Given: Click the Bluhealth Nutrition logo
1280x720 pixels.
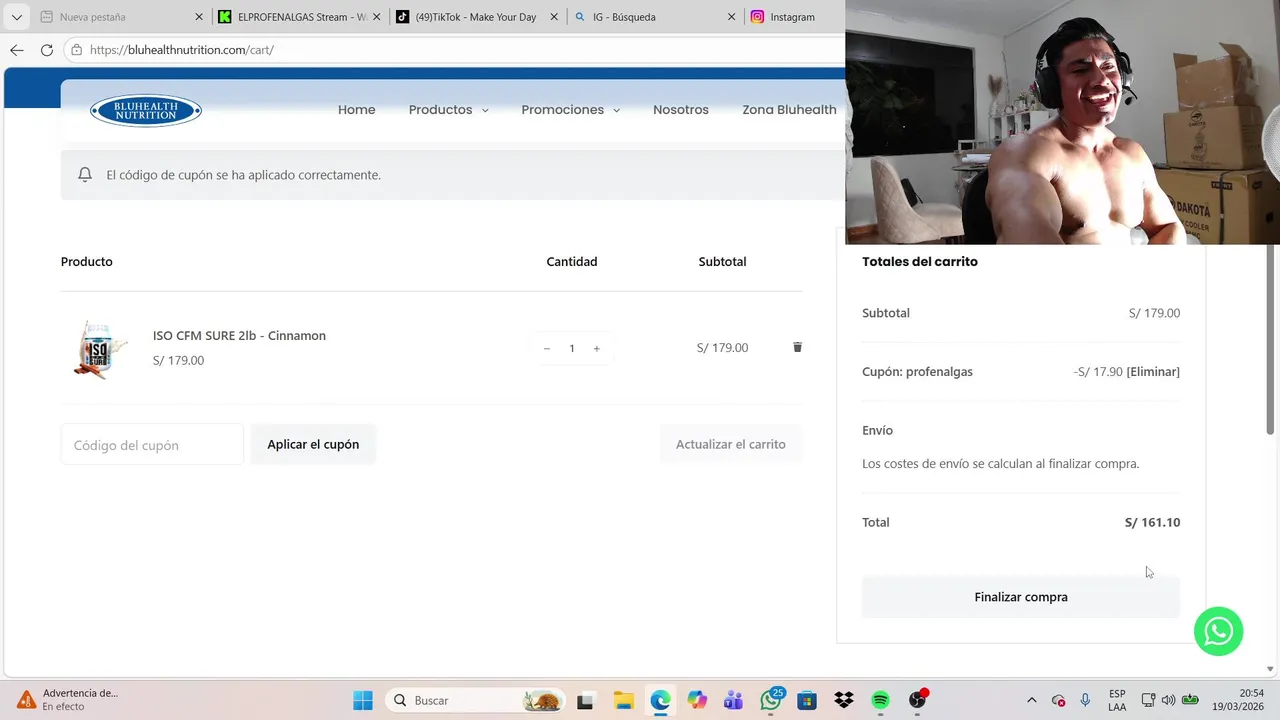Looking at the screenshot, I should click(x=146, y=110).
